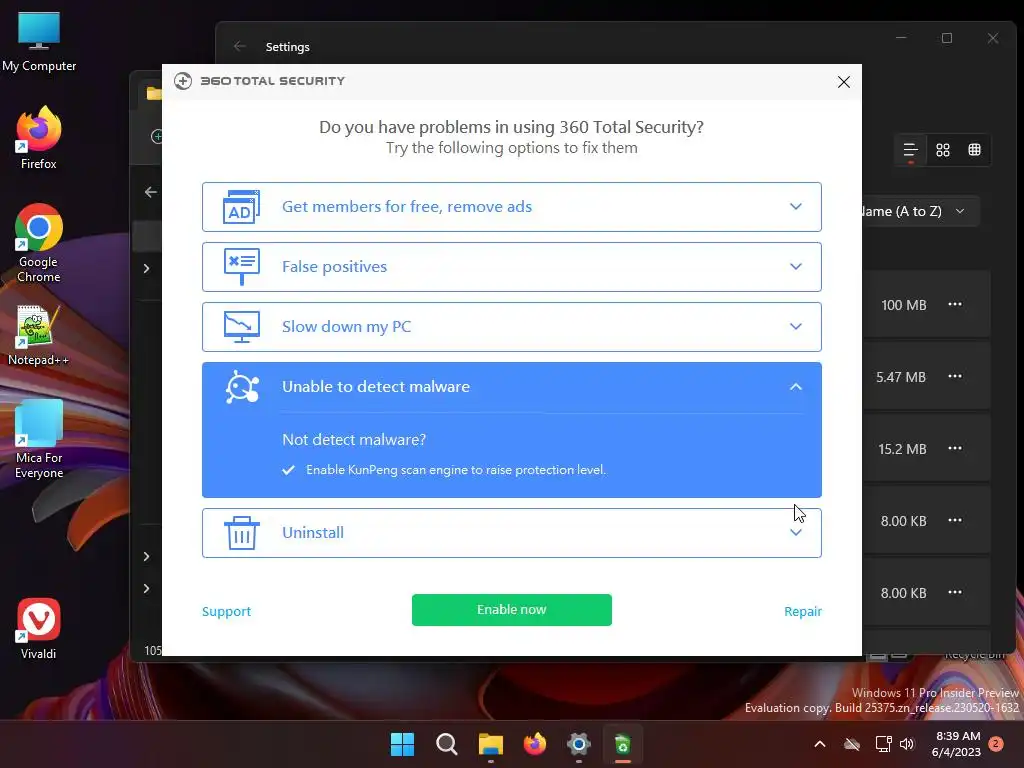This screenshot has width=1024, height=768.
Task: Click the back arrow in the left file window
Action: pos(151,192)
